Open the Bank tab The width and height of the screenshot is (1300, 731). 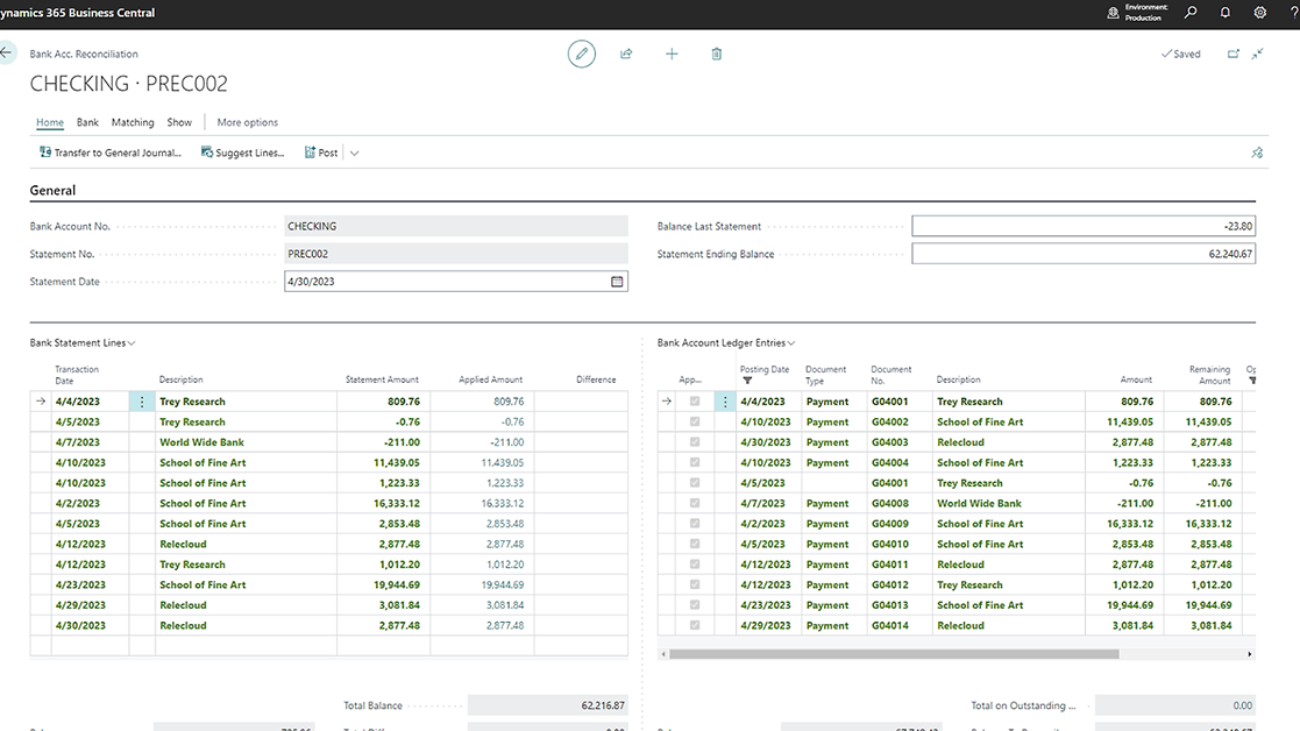(88, 122)
